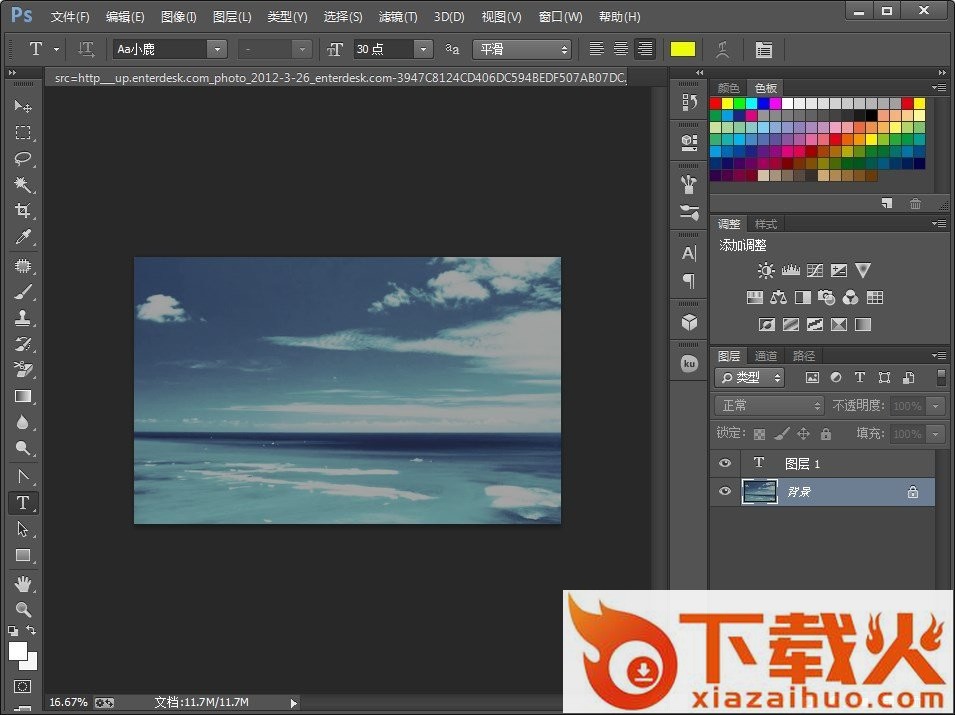This screenshot has width=955, height=715.
Task: Click the yellow text color swatch
Action: tap(683, 49)
